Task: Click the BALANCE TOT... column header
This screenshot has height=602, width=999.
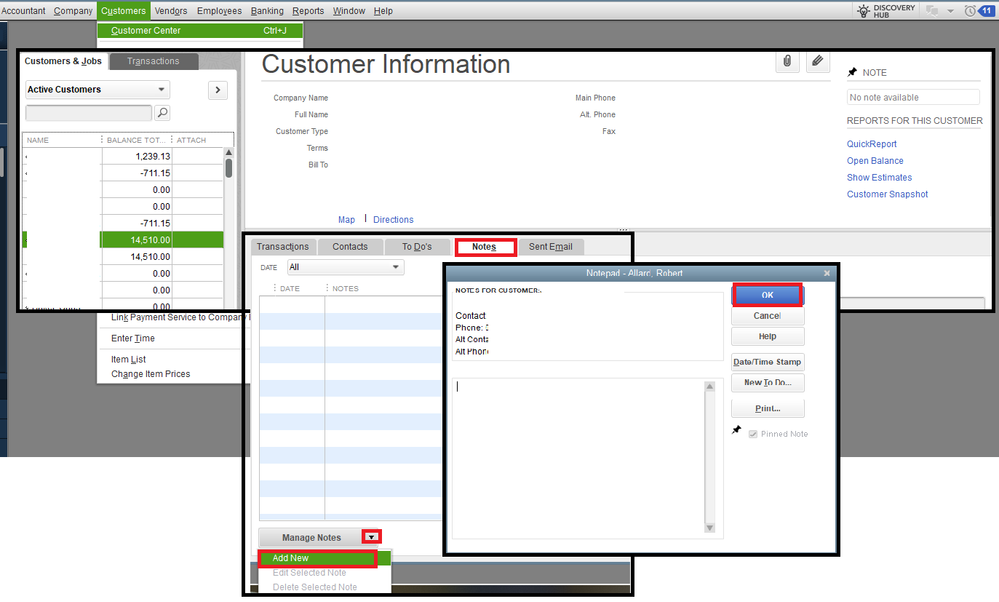Action: (136, 140)
